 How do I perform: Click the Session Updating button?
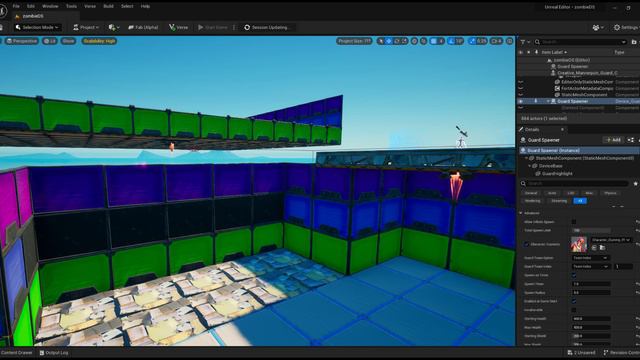(267, 27)
